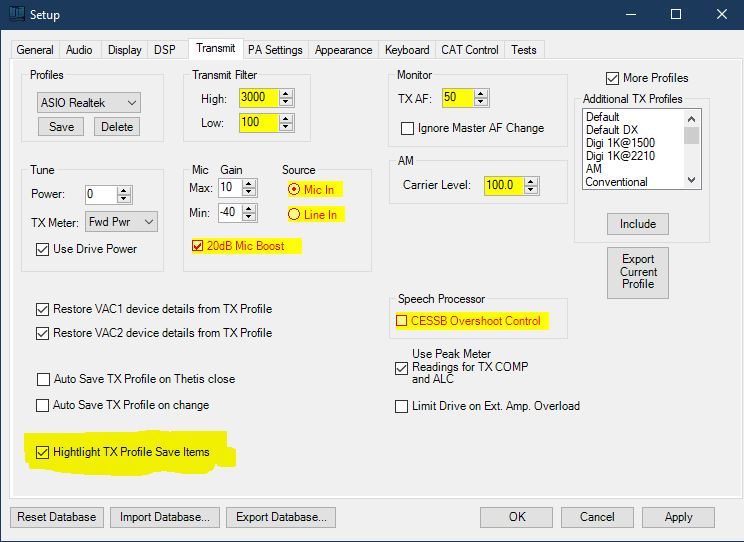Click the Setup window title bar icon
The height and width of the screenshot is (542, 744).
coord(15,15)
